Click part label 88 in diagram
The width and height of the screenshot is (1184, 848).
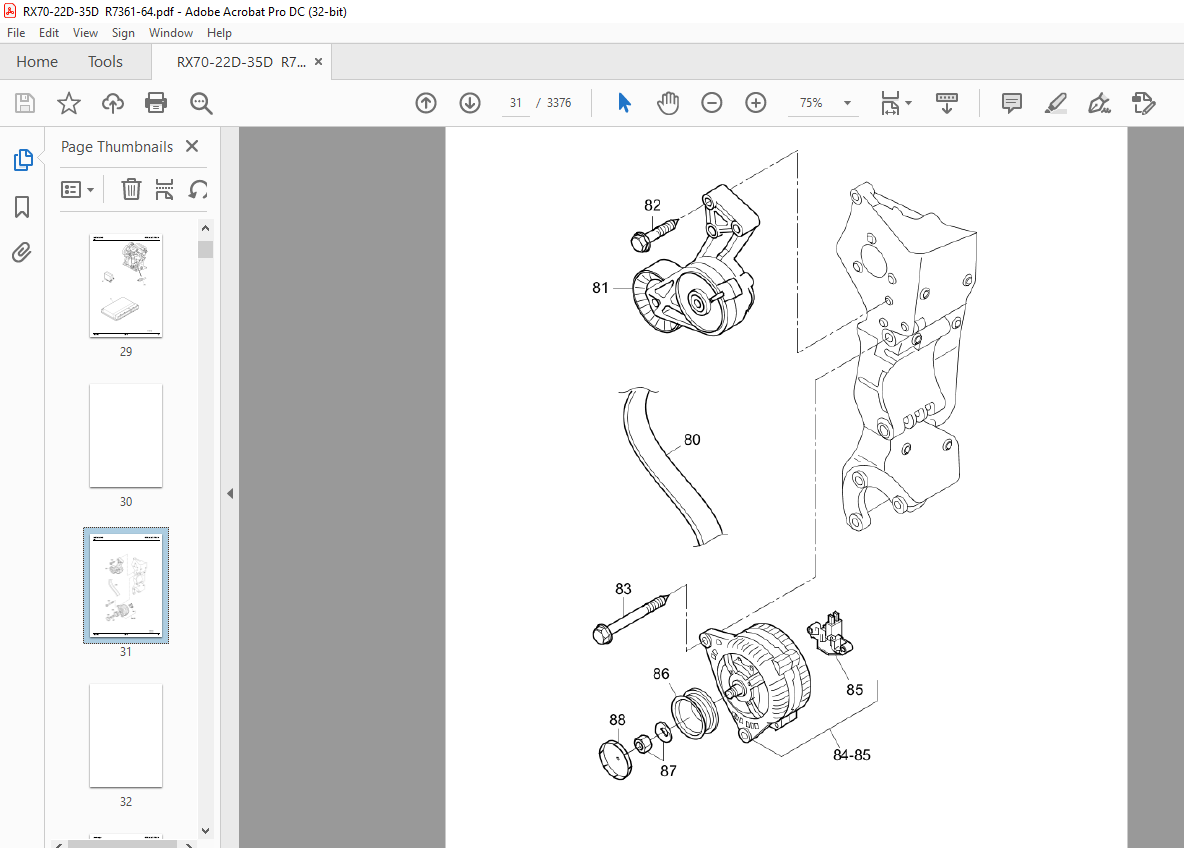(x=617, y=720)
